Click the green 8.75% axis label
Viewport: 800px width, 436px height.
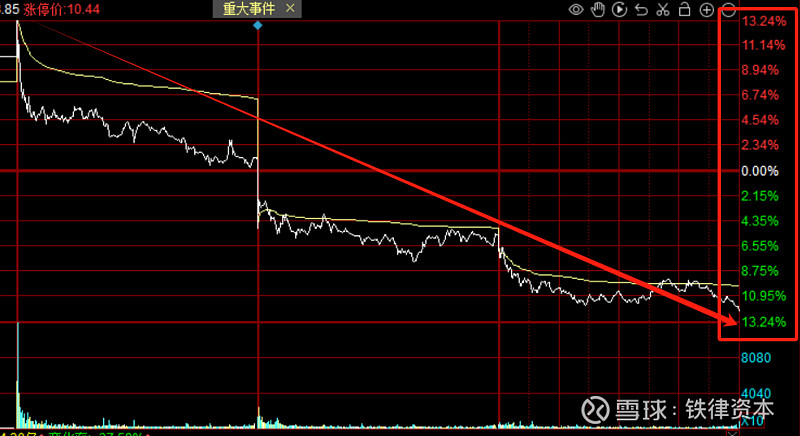pyautogui.click(x=760, y=271)
